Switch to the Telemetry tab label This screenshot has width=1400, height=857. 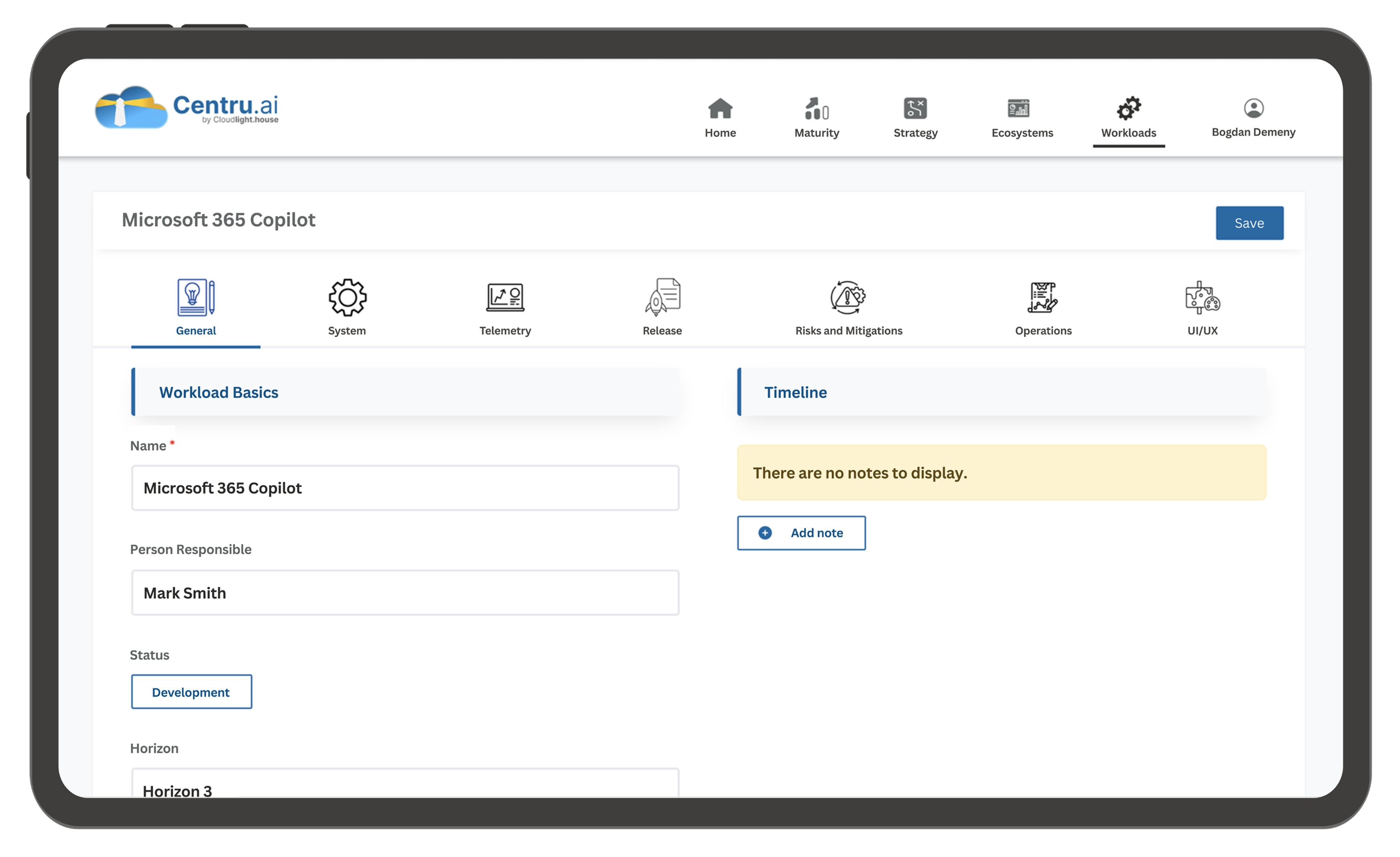505,331
